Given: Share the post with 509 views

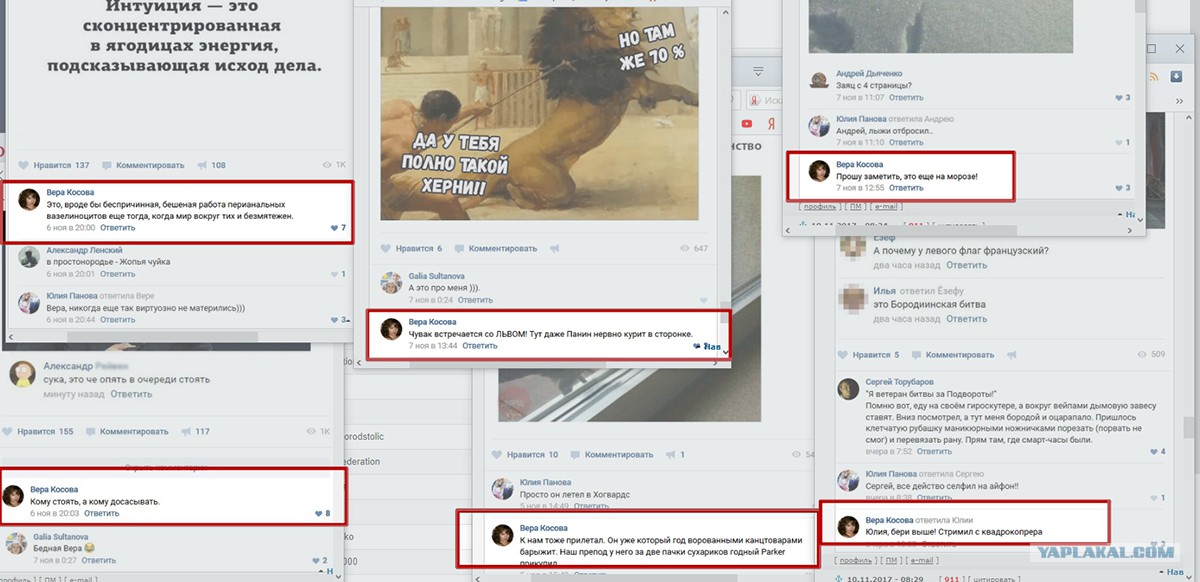Looking at the screenshot, I should (1014, 354).
